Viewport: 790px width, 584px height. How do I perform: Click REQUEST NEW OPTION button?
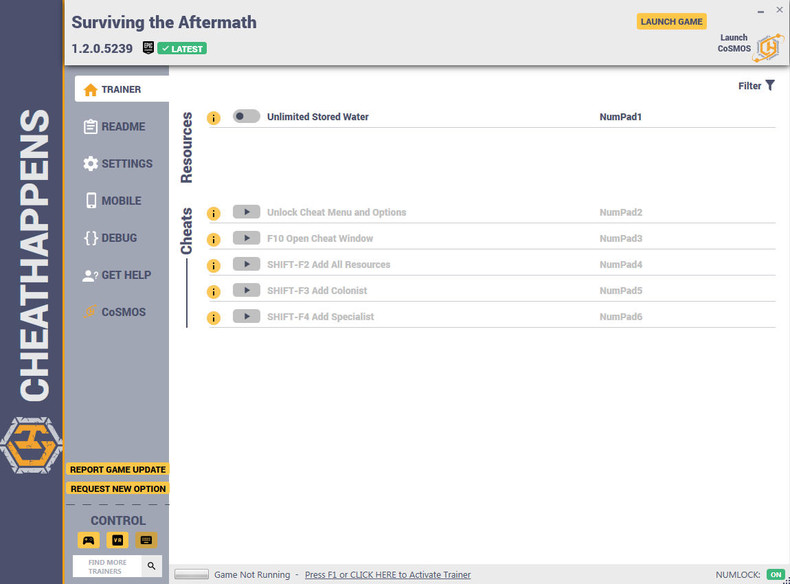118,489
